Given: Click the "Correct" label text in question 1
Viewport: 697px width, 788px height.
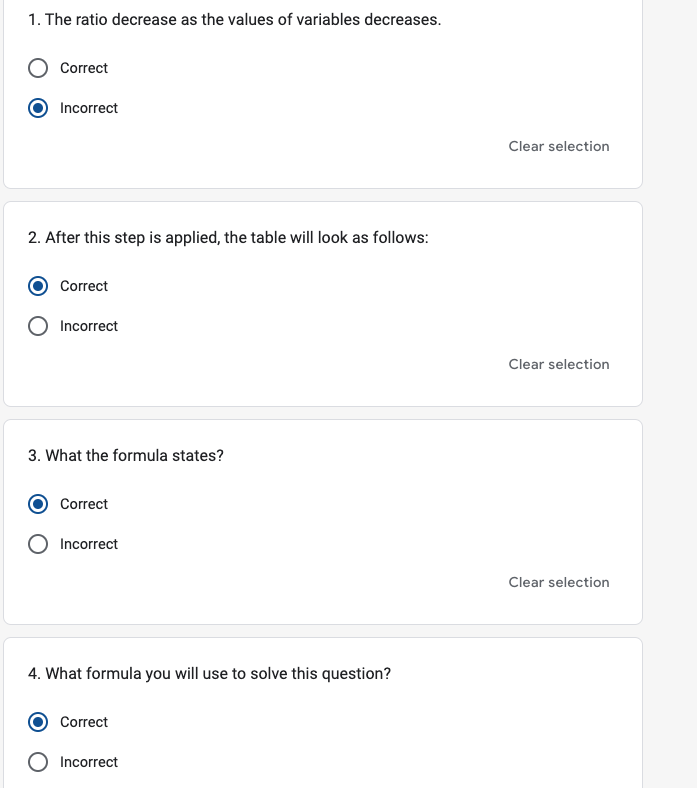Looking at the screenshot, I should coord(84,68).
